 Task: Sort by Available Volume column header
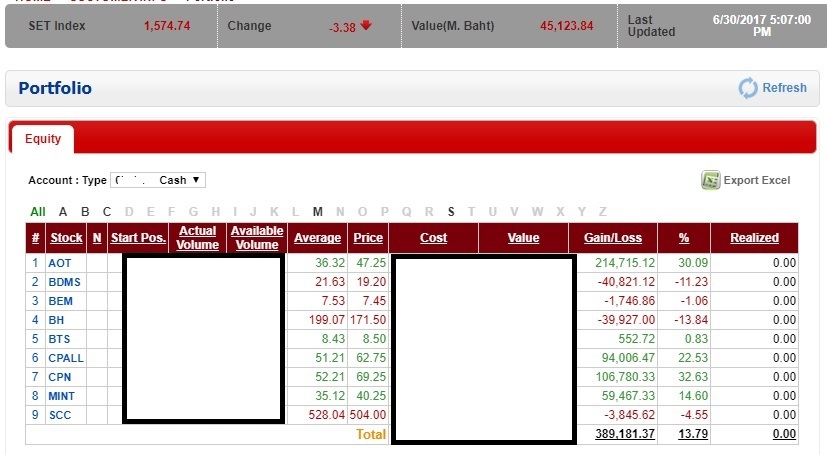[x=257, y=238]
